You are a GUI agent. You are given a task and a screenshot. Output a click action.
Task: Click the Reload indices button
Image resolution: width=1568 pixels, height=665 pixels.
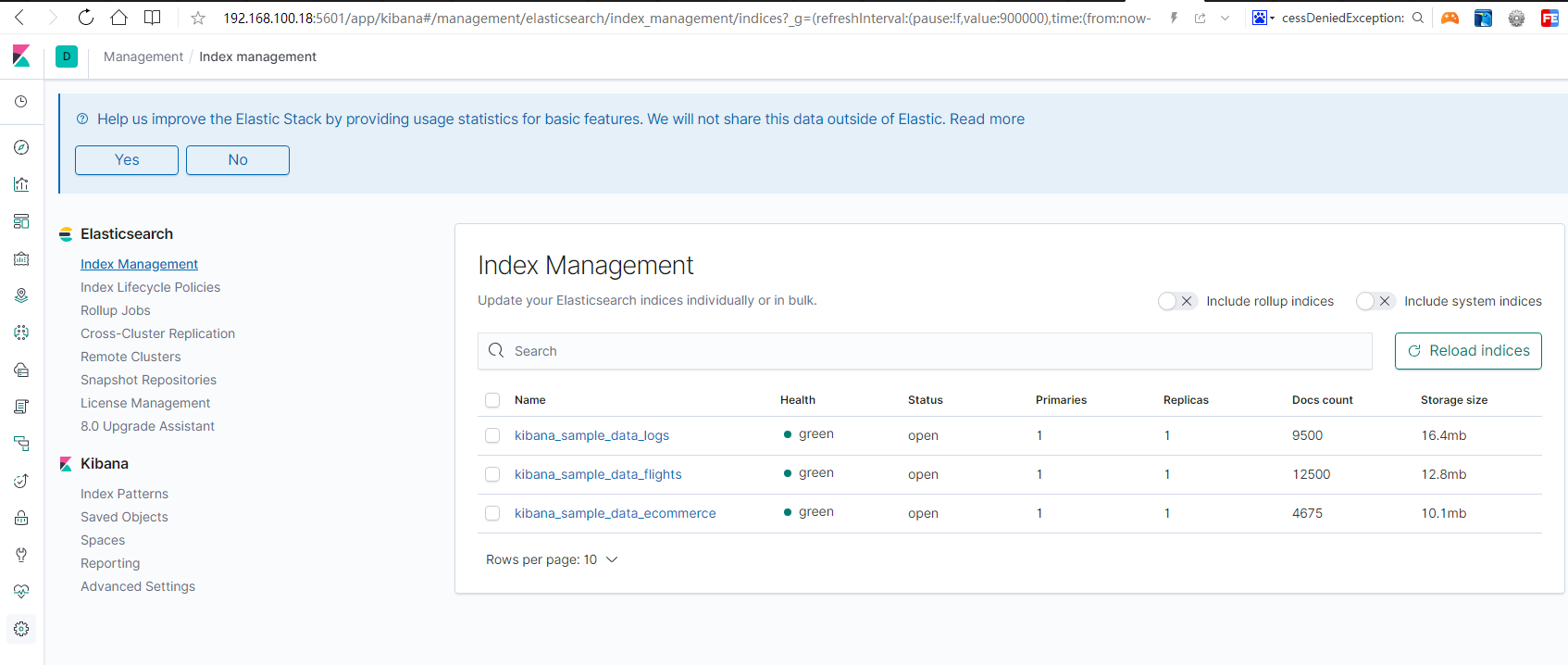pyautogui.click(x=1468, y=351)
